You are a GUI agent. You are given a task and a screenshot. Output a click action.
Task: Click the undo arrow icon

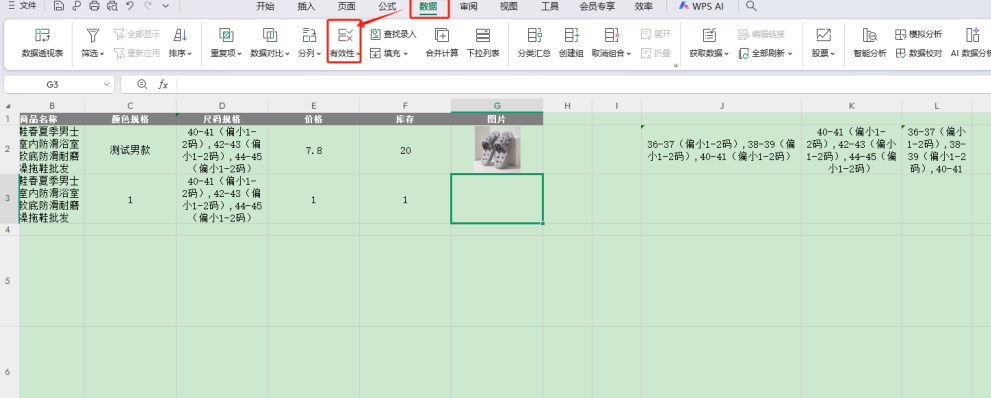(130, 6)
